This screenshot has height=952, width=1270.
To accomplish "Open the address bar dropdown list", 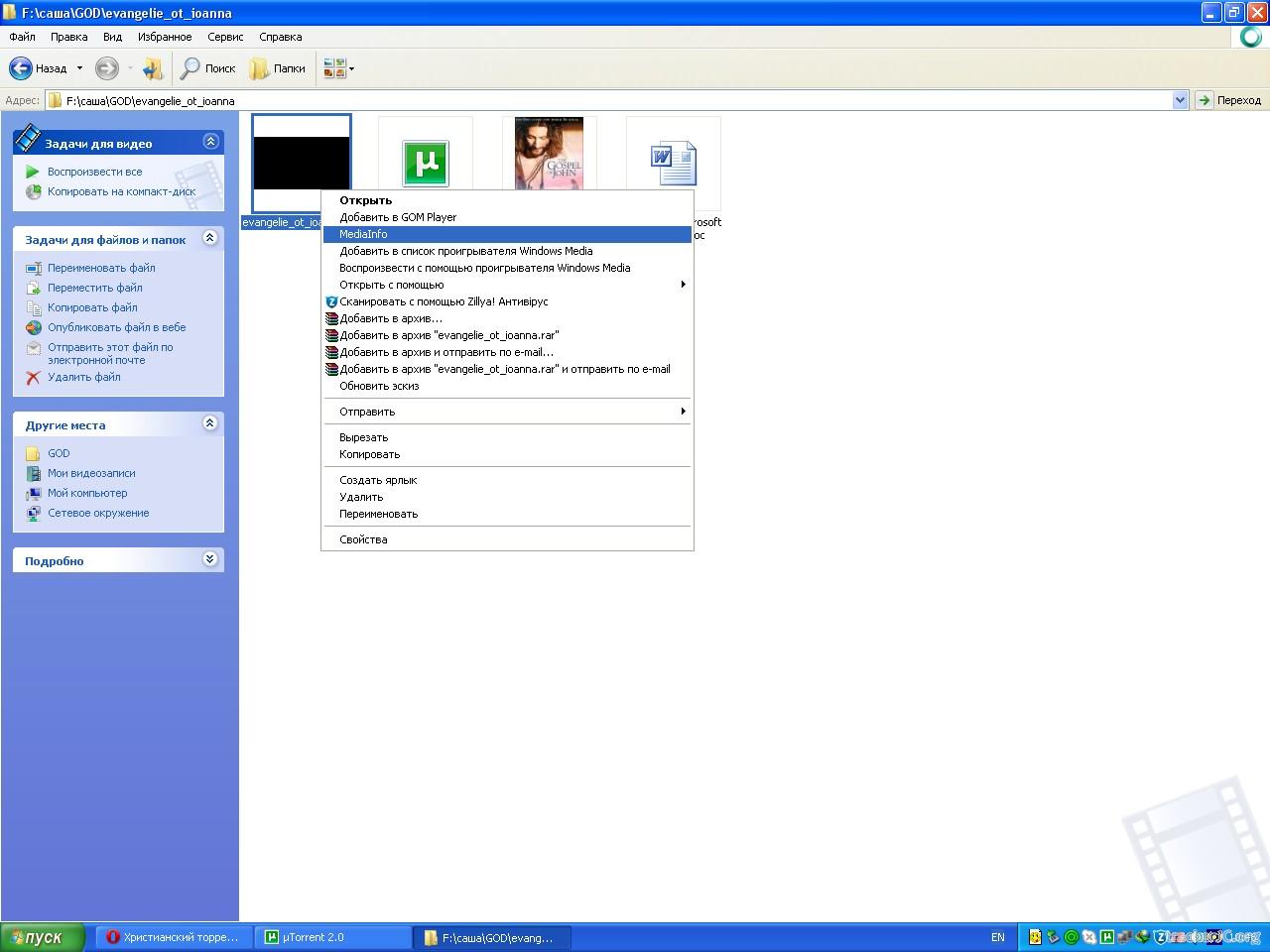I will tap(1180, 100).
